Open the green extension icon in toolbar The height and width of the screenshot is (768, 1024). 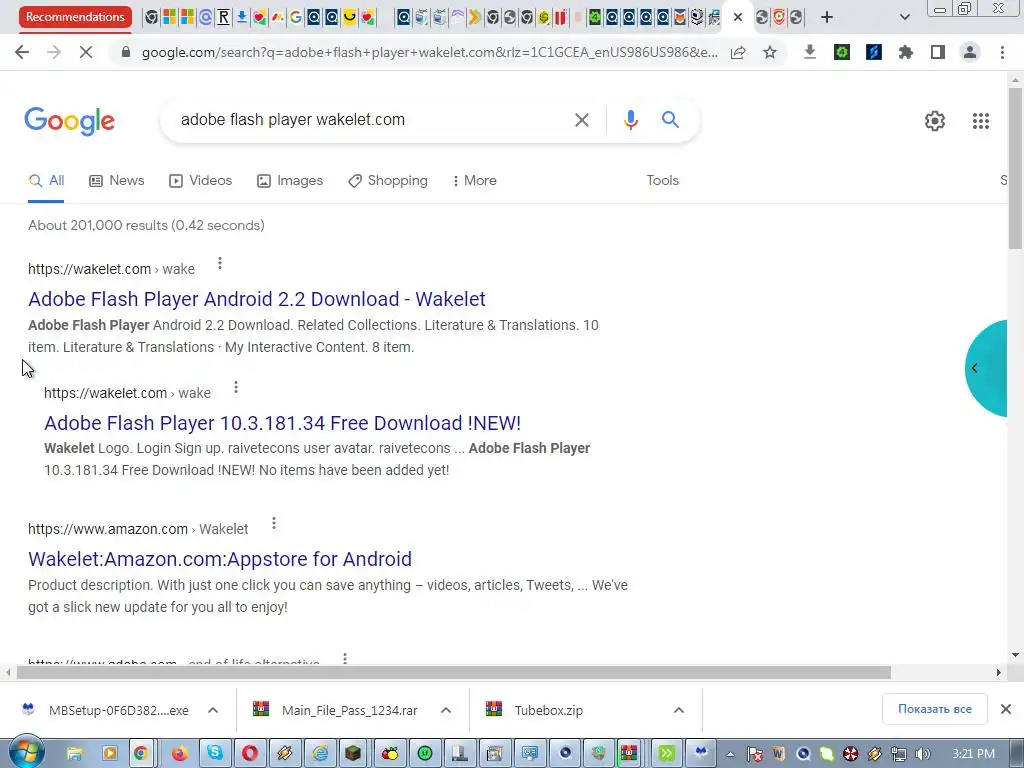click(842, 52)
